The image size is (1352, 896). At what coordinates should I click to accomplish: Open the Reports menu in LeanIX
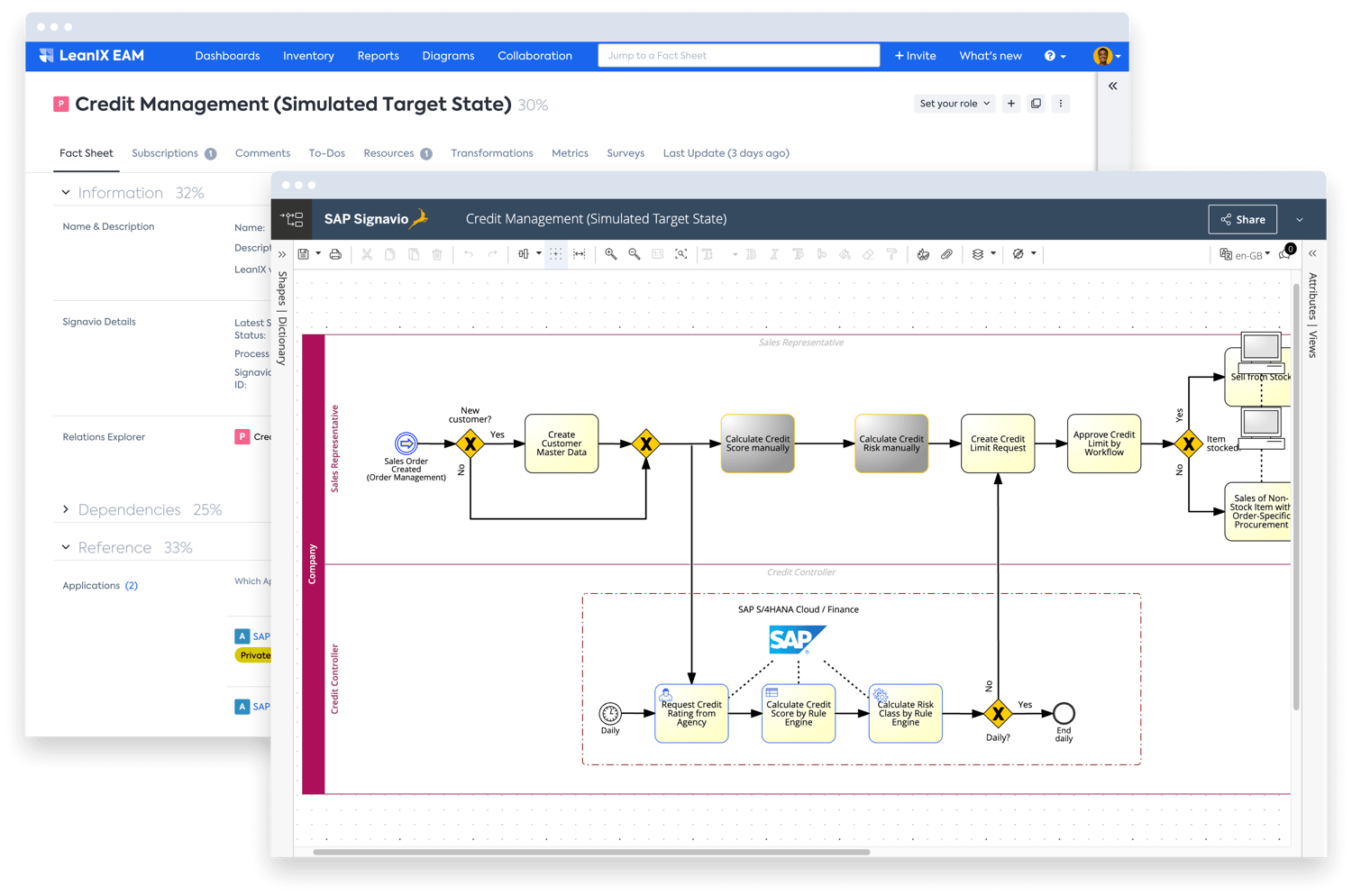click(378, 56)
